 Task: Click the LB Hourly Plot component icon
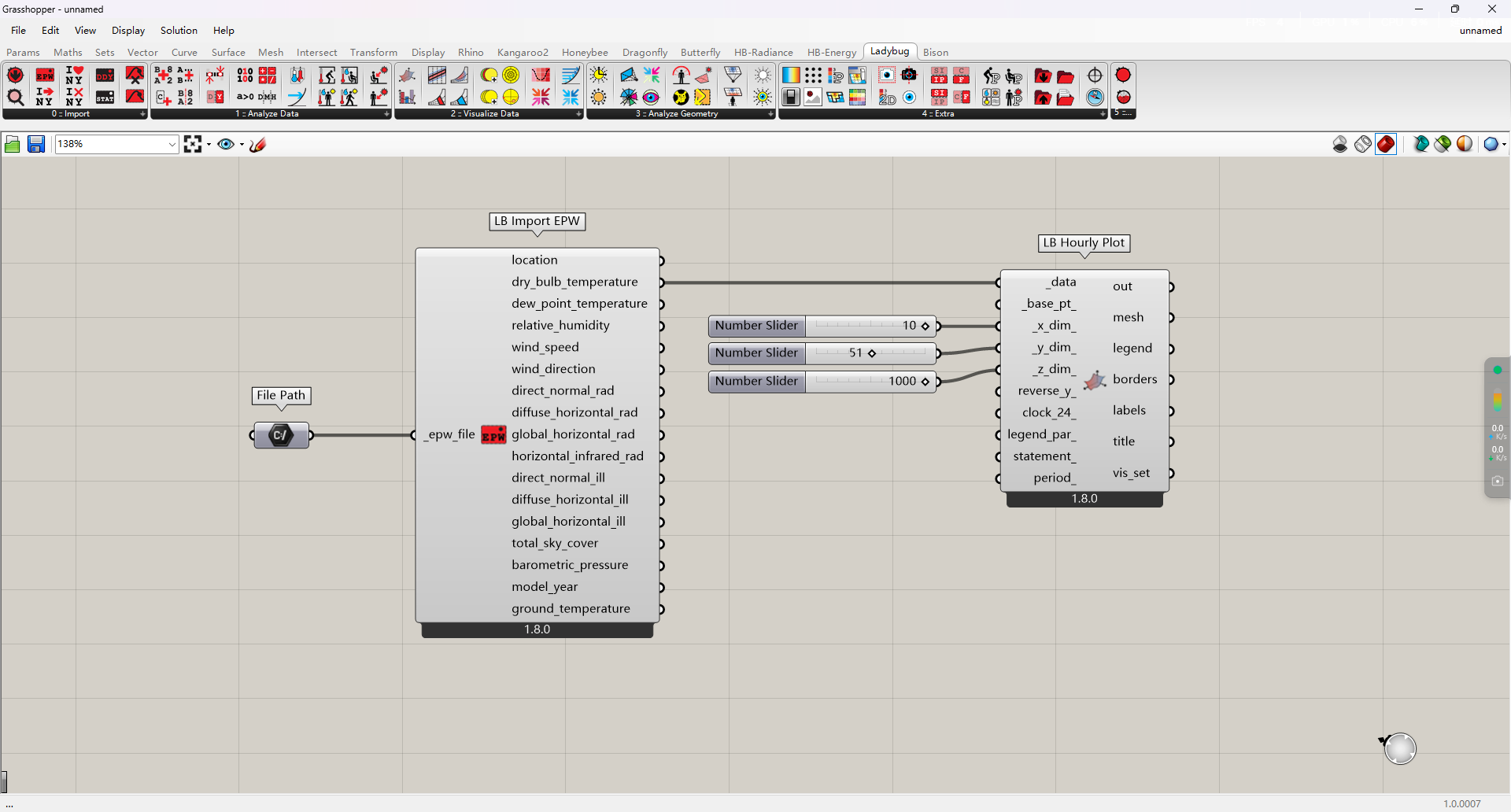click(x=1095, y=381)
